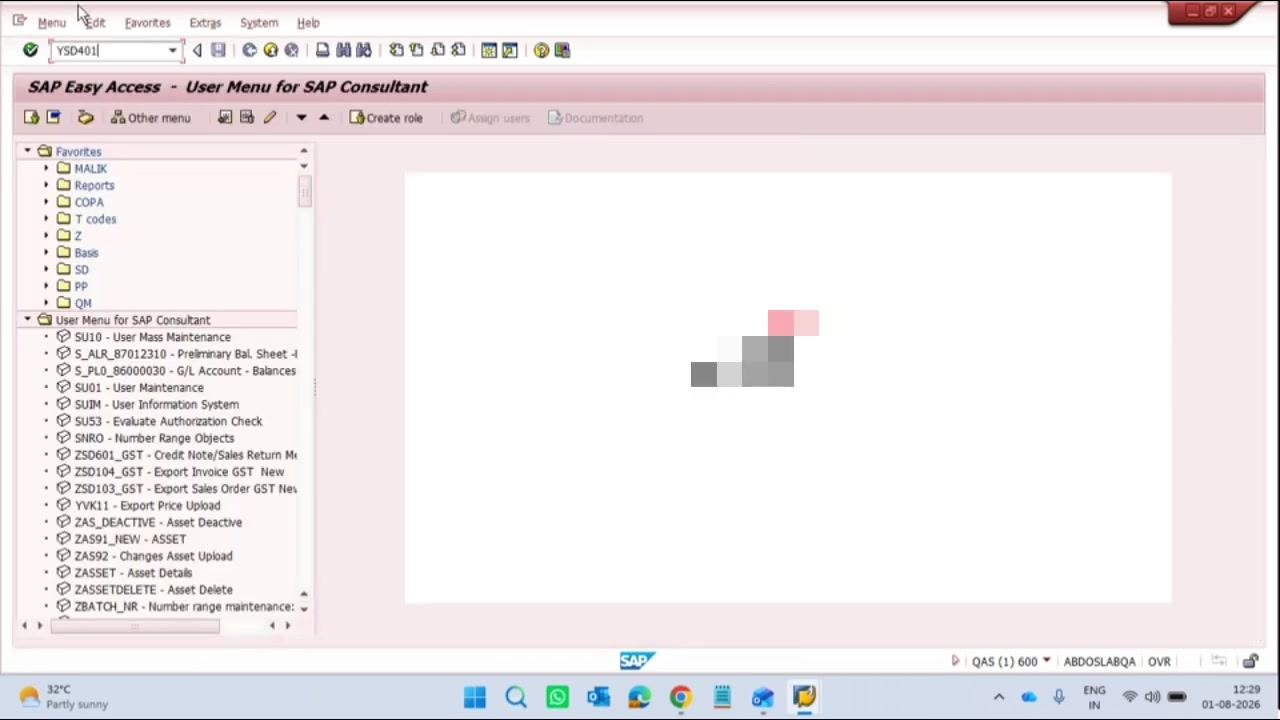Open the QAS (1) 600 system dropdown
This screenshot has width=1280, height=720.
tap(1046, 661)
